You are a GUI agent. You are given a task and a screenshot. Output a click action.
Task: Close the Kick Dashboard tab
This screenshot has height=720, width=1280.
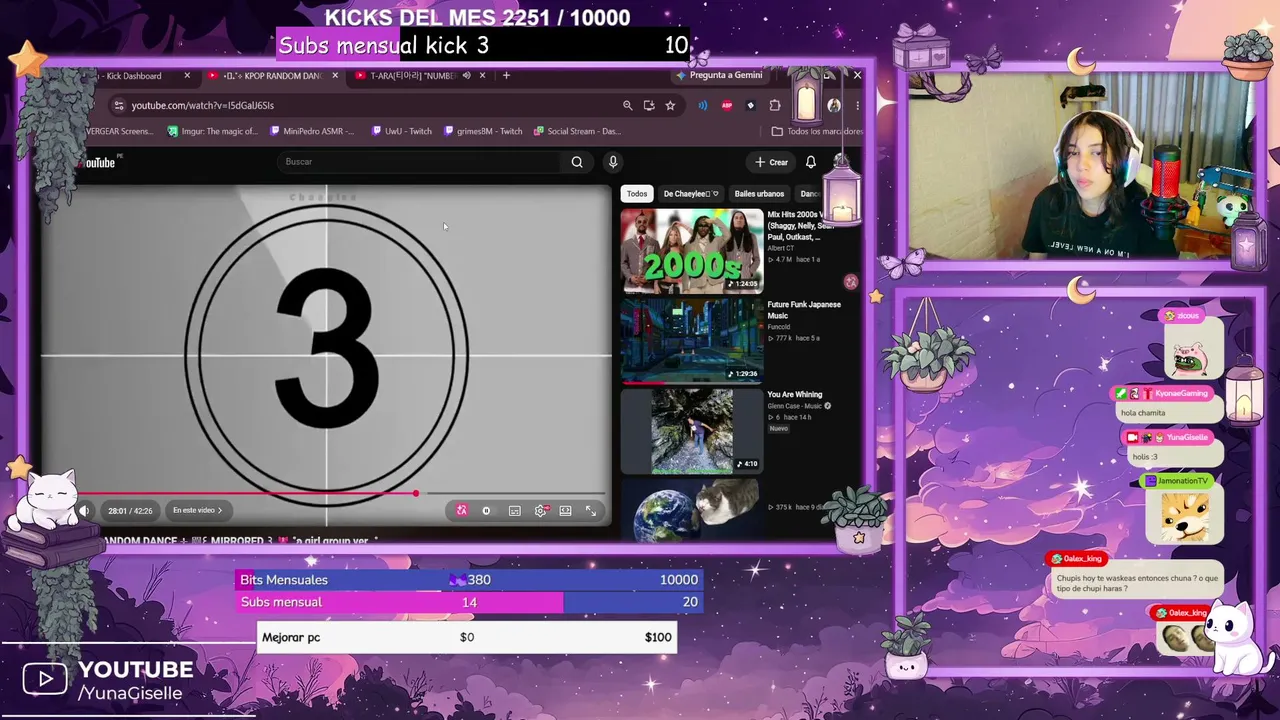[186, 75]
